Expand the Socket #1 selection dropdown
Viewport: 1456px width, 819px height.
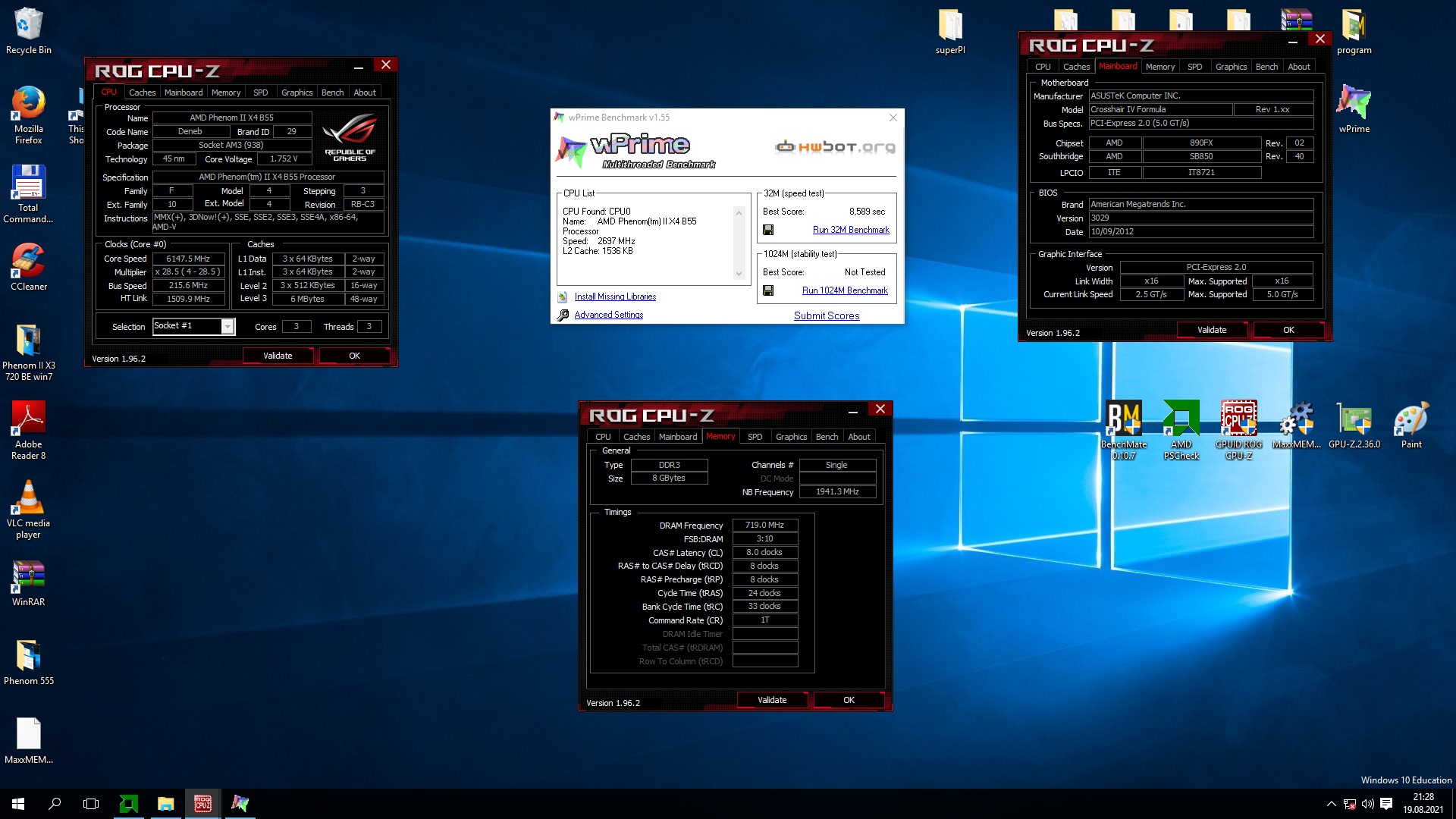click(227, 326)
